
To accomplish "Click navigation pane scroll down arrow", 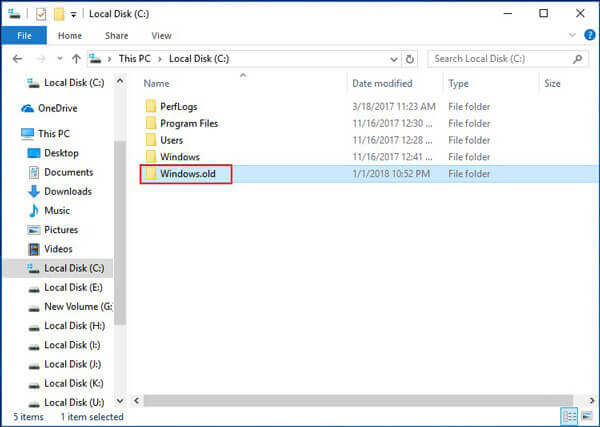I will click(x=120, y=401).
